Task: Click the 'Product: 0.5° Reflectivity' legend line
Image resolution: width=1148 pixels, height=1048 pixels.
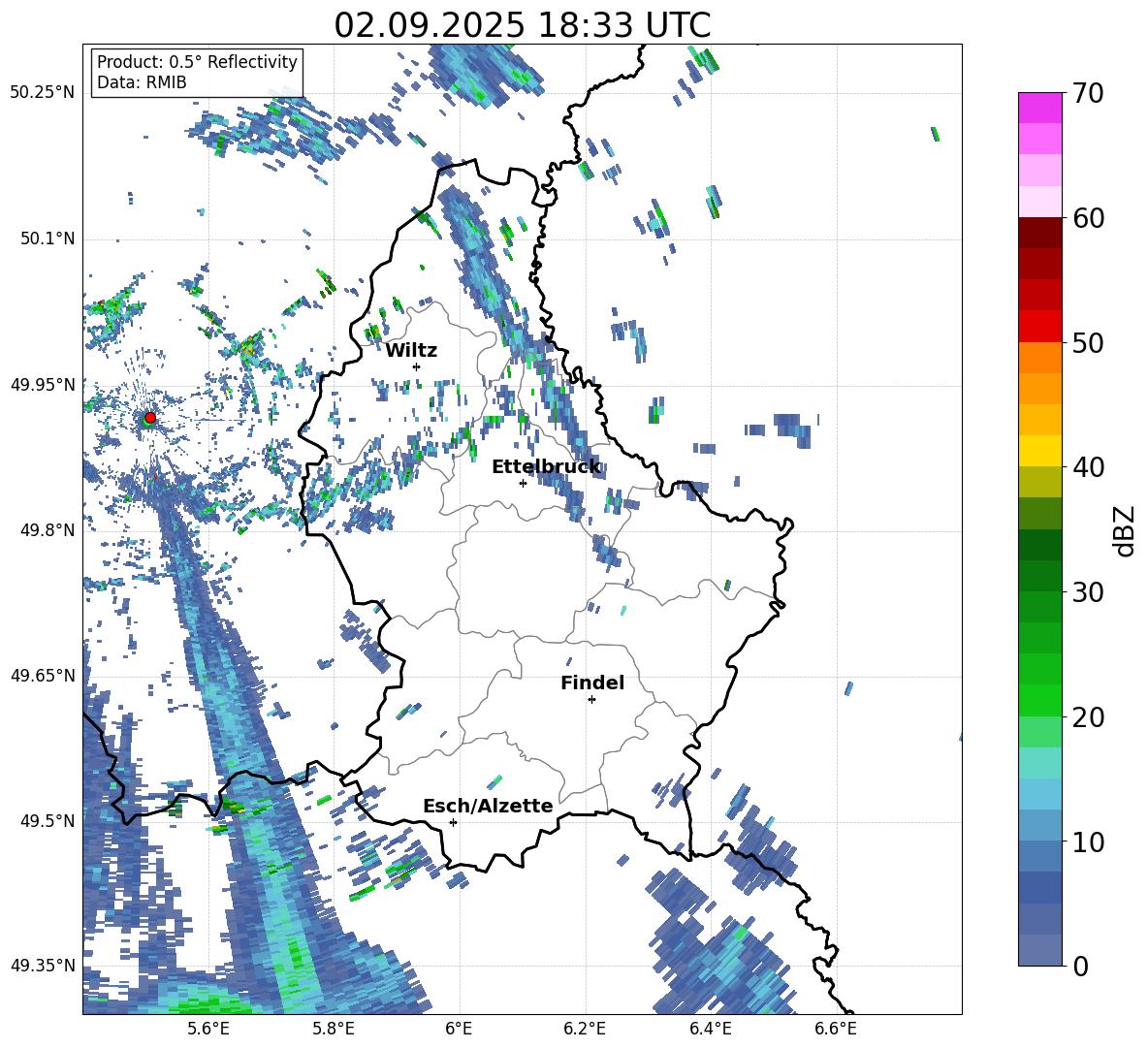Action: point(197,61)
